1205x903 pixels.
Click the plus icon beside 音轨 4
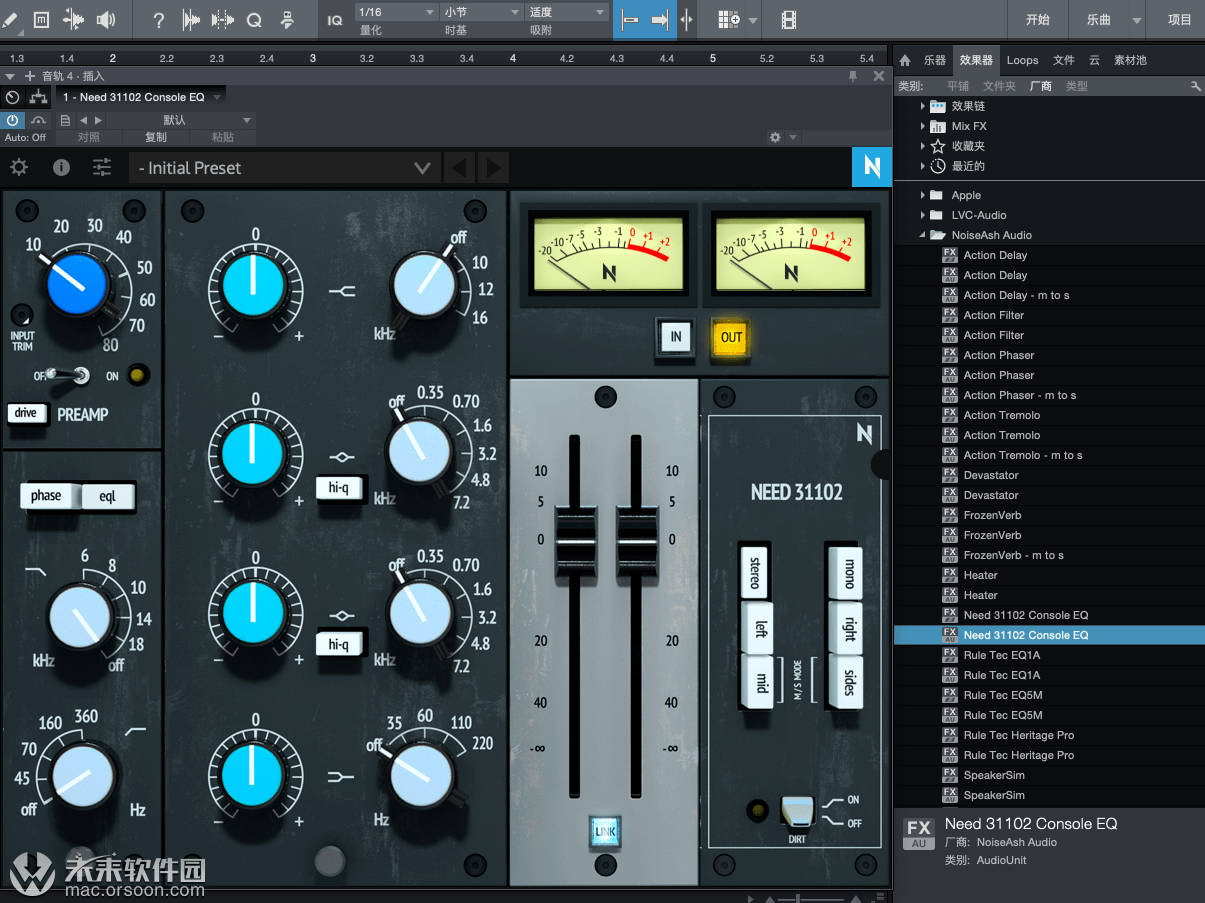pos(29,76)
